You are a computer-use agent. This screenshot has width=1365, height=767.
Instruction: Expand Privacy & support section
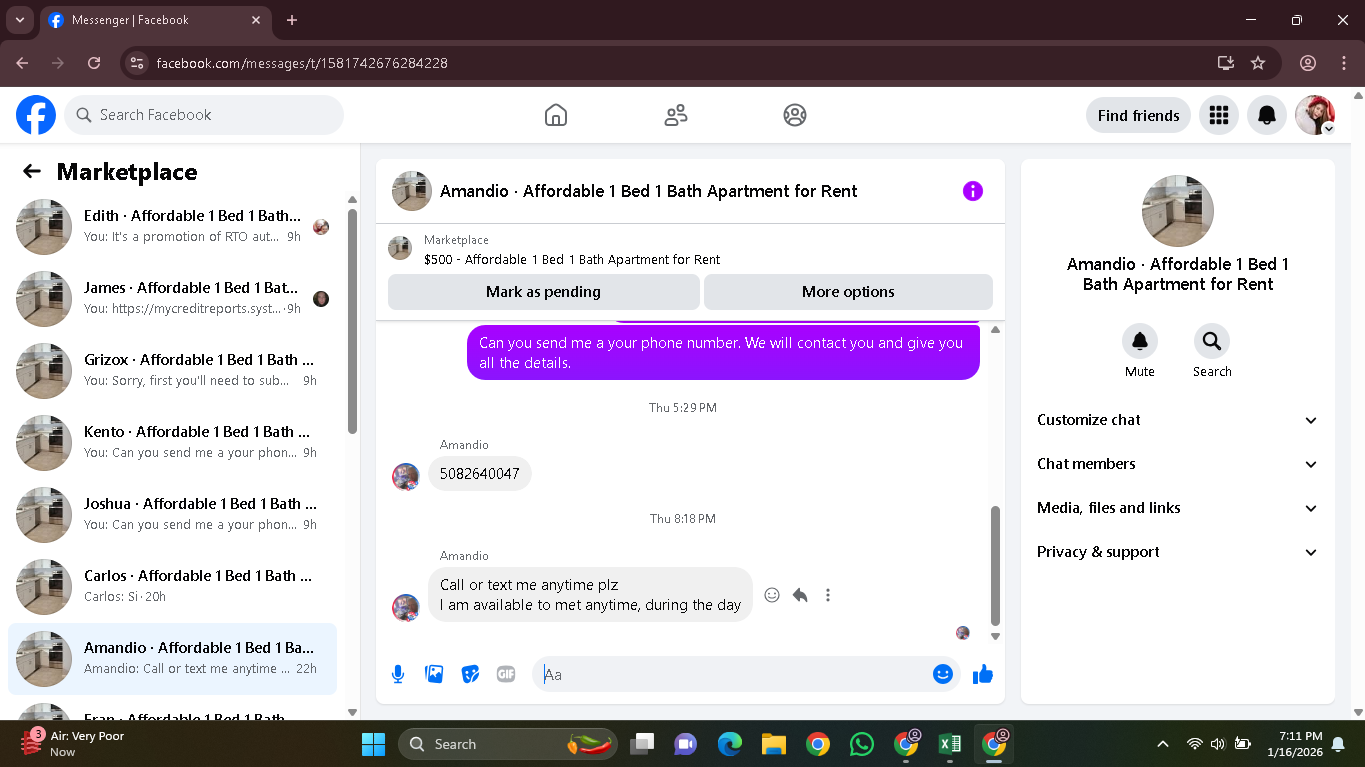click(1178, 552)
